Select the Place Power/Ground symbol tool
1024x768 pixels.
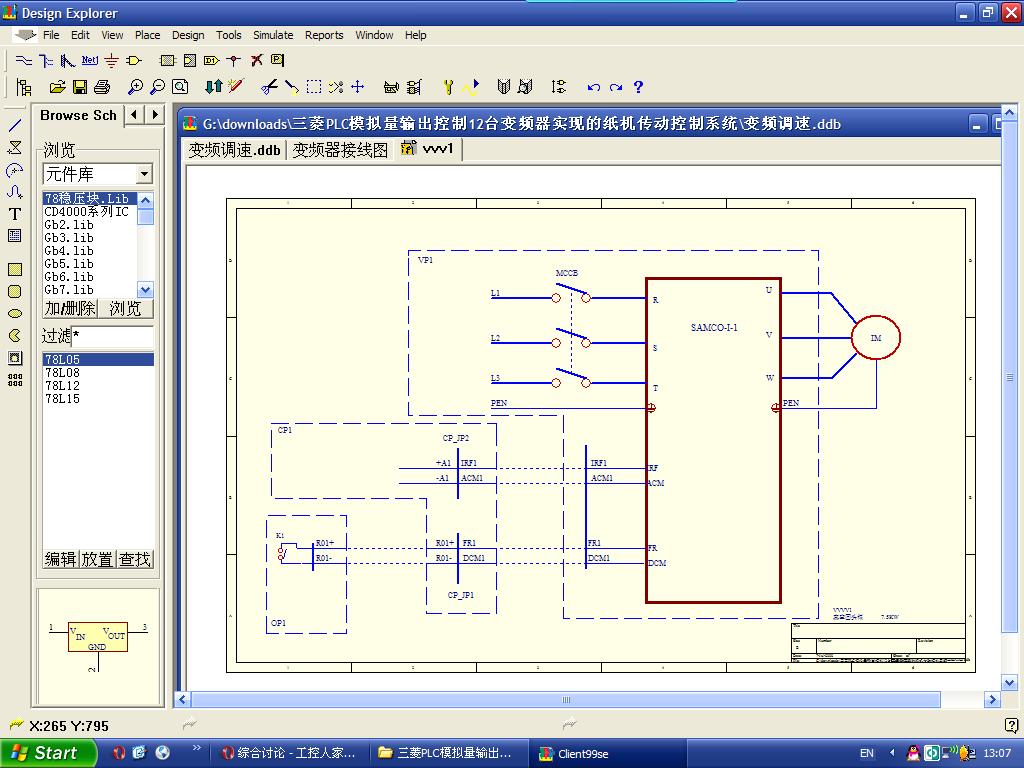click(x=112, y=60)
